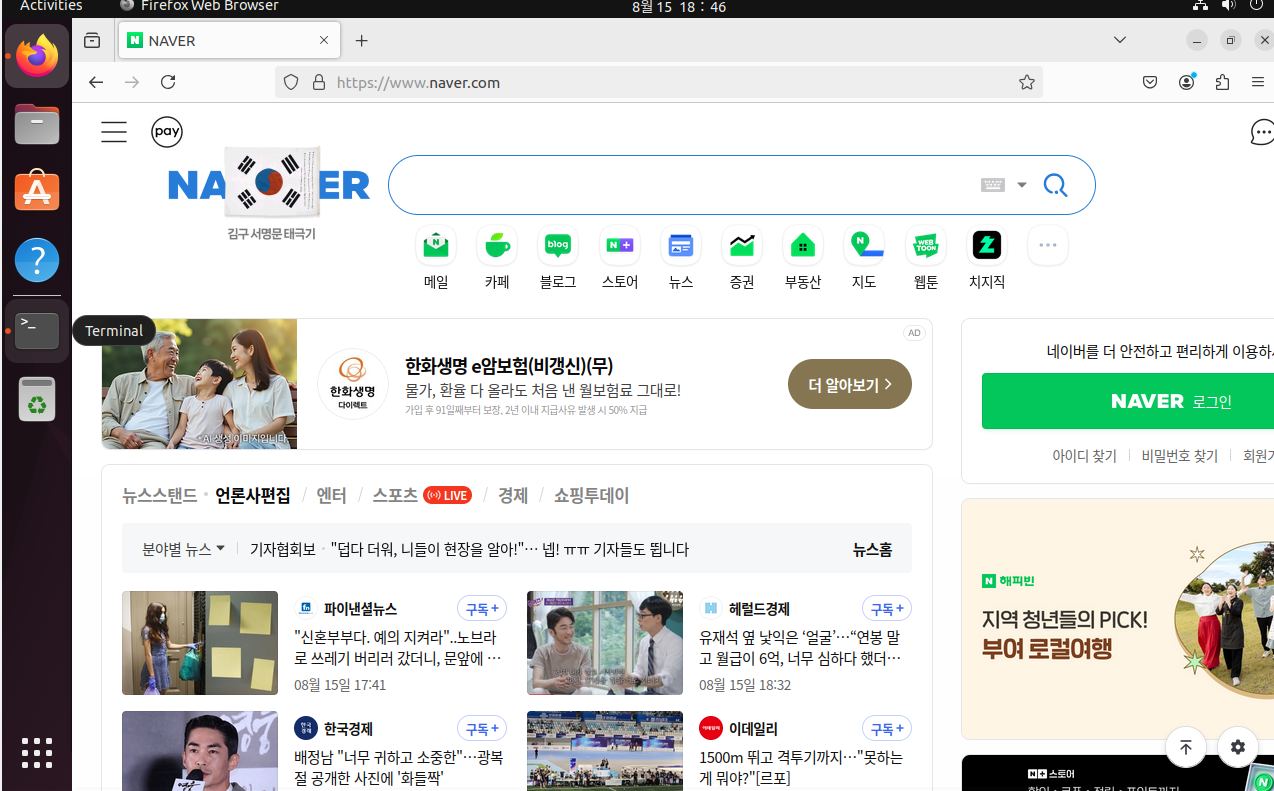This screenshot has height=791, width=1274.
Task: Click the NAVER logo with Taegukgi
Action: tap(270, 184)
